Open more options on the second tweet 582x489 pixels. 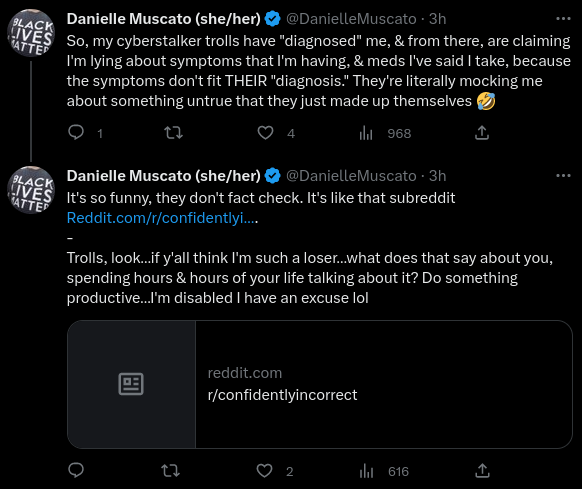[563, 176]
